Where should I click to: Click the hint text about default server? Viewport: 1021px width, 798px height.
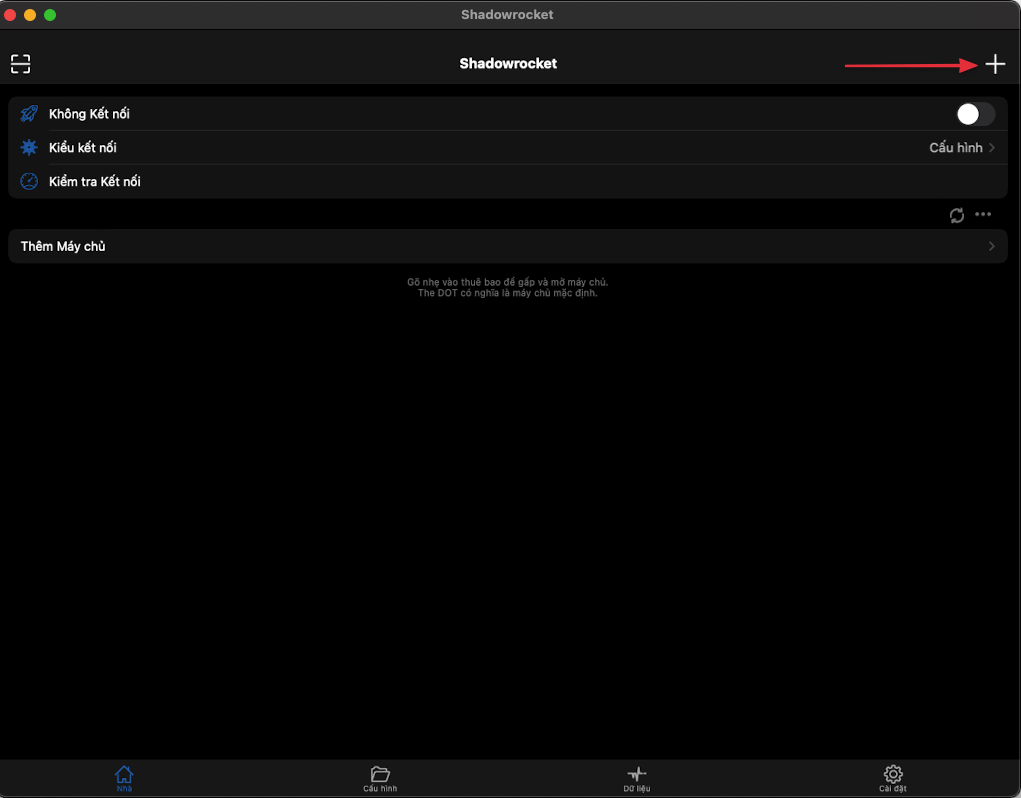508,293
